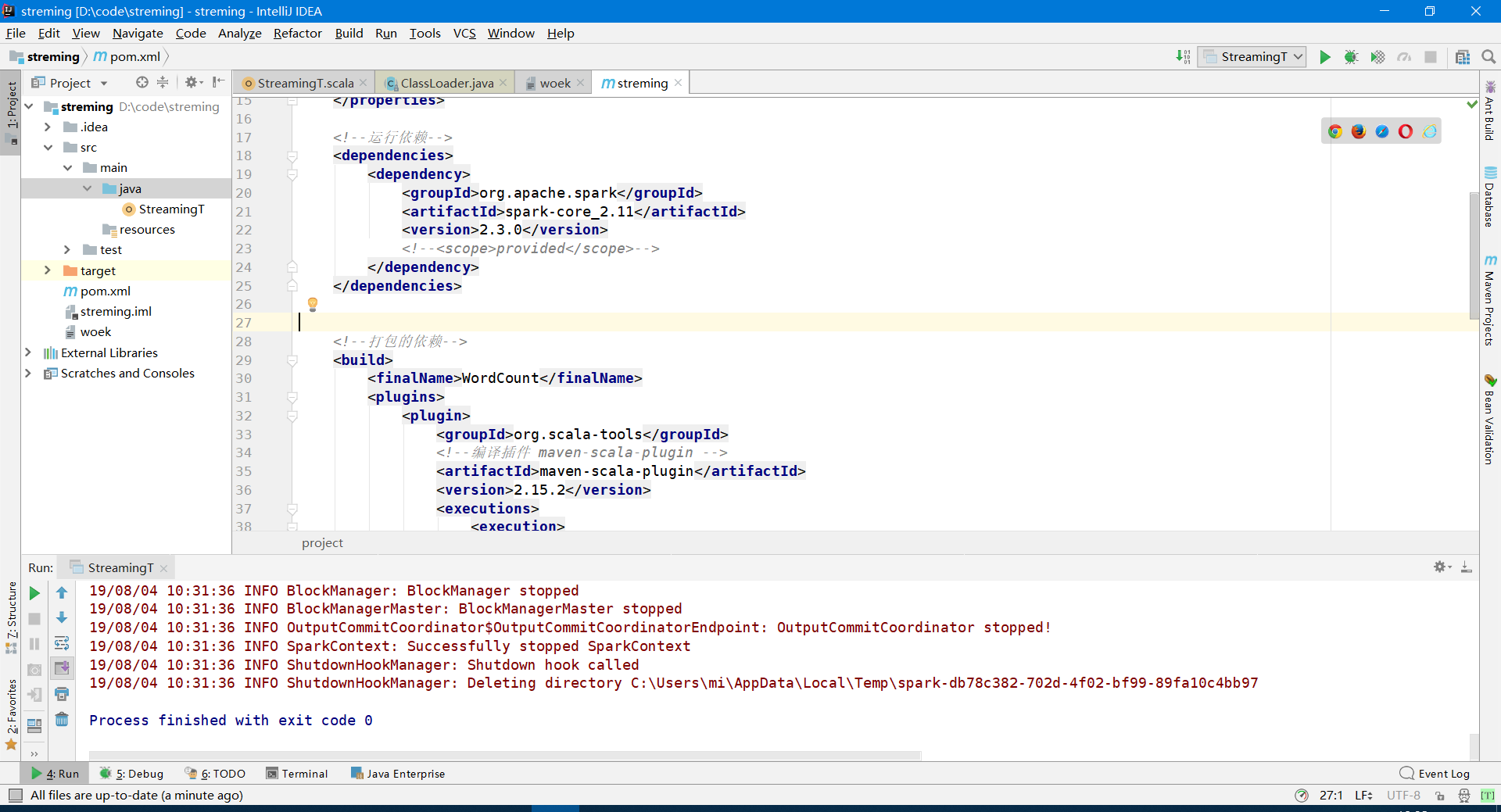
Task: Click the stack trace down arrow
Action: click(62, 618)
